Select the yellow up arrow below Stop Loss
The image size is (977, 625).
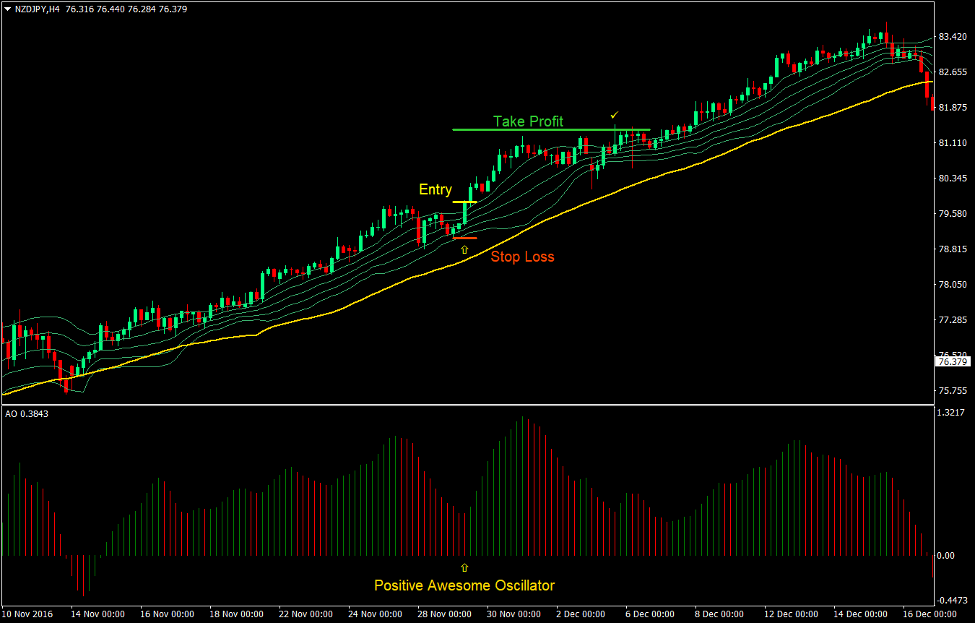pos(462,248)
